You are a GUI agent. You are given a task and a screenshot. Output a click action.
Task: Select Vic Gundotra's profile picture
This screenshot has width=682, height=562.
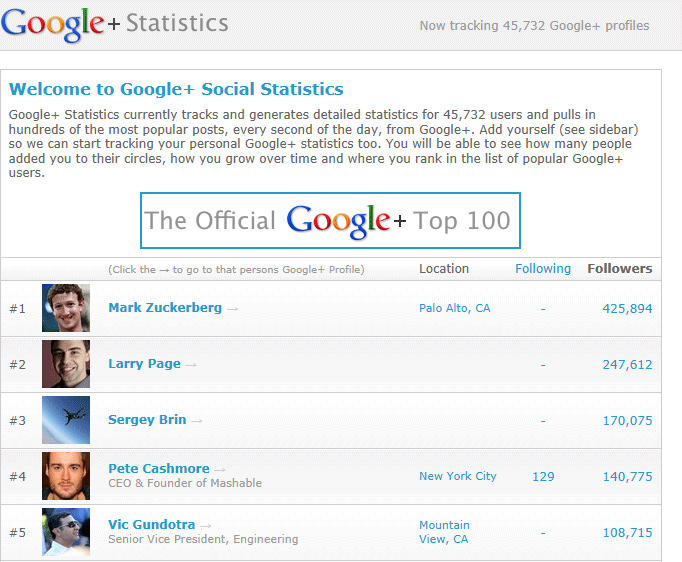(66, 532)
